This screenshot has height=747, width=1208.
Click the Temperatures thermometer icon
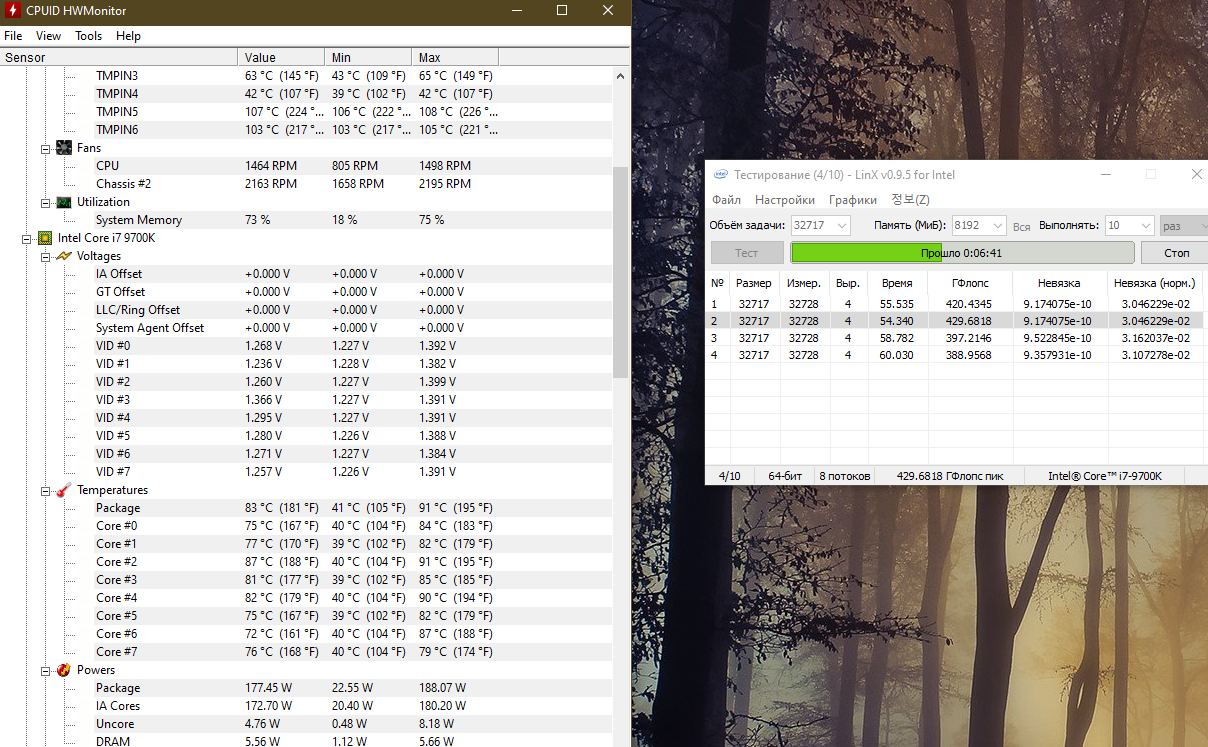(64, 490)
